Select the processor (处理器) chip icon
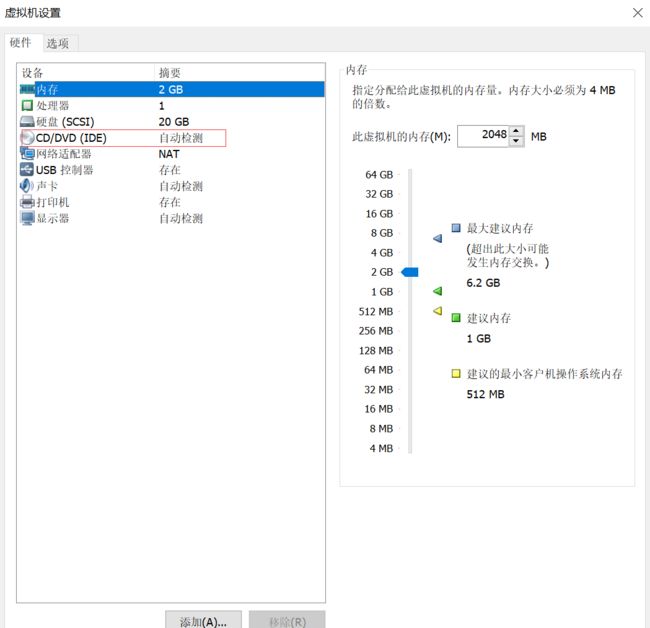The height and width of the screenshot is (628, 650). (x=27, y=106)
